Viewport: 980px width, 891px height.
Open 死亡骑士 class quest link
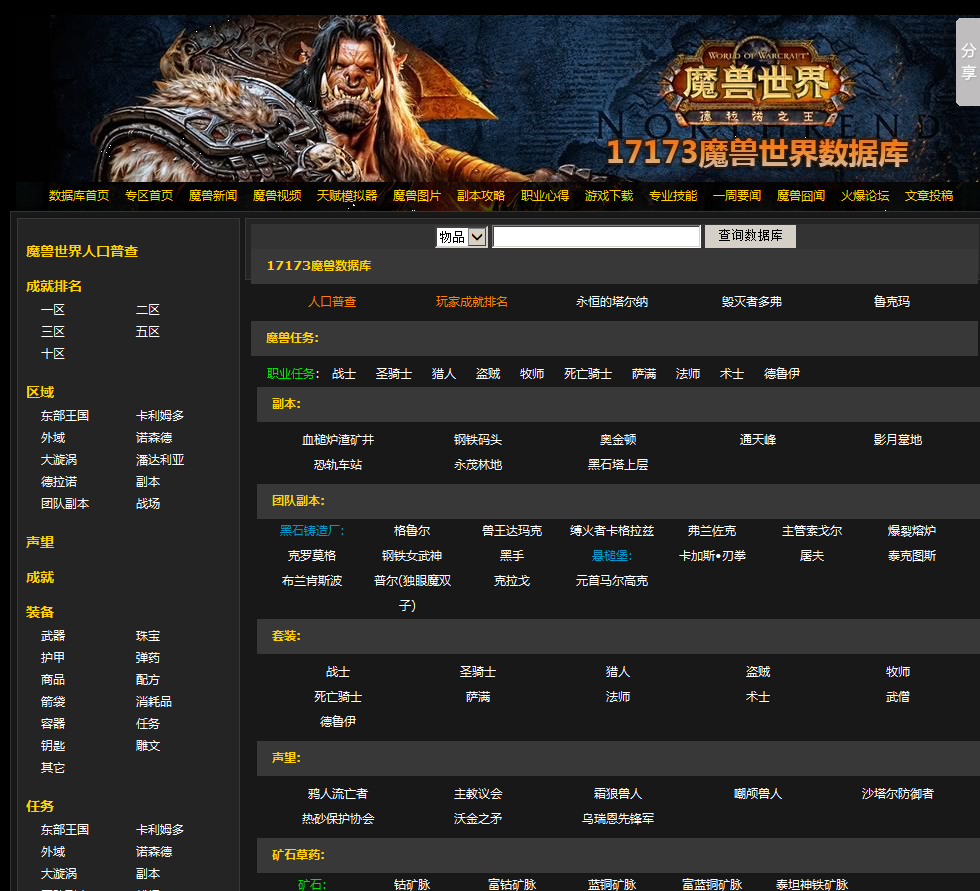[588, 374]
